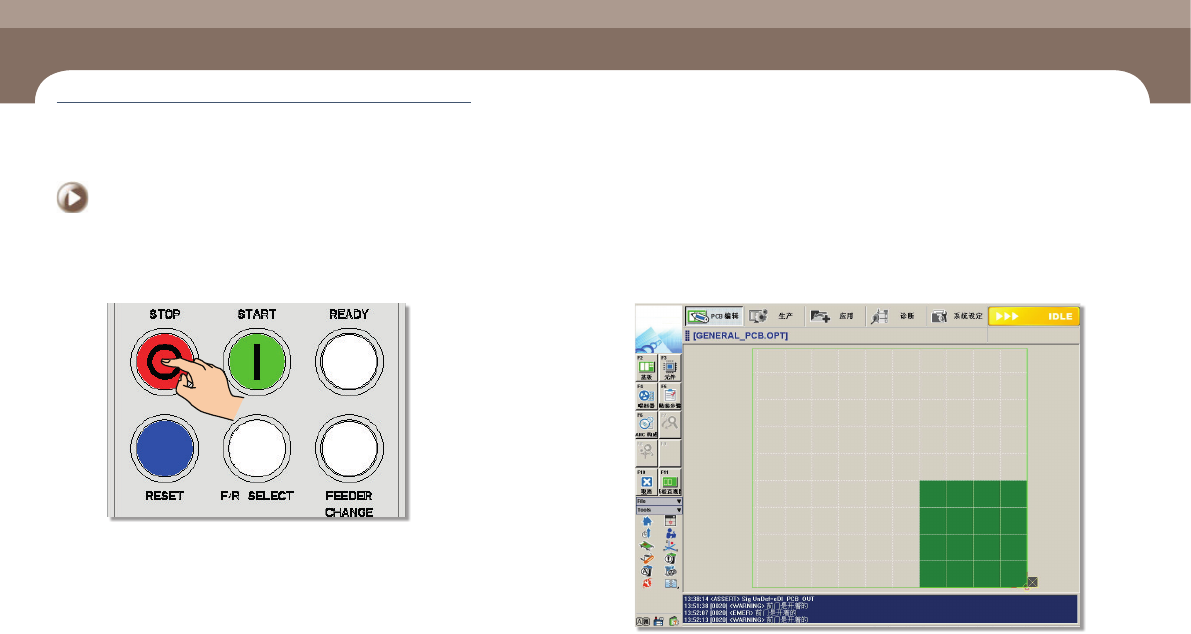Screen dimensions: 1191x634
Task: Click the letter-A document tool icon
Action: point(646,571)
